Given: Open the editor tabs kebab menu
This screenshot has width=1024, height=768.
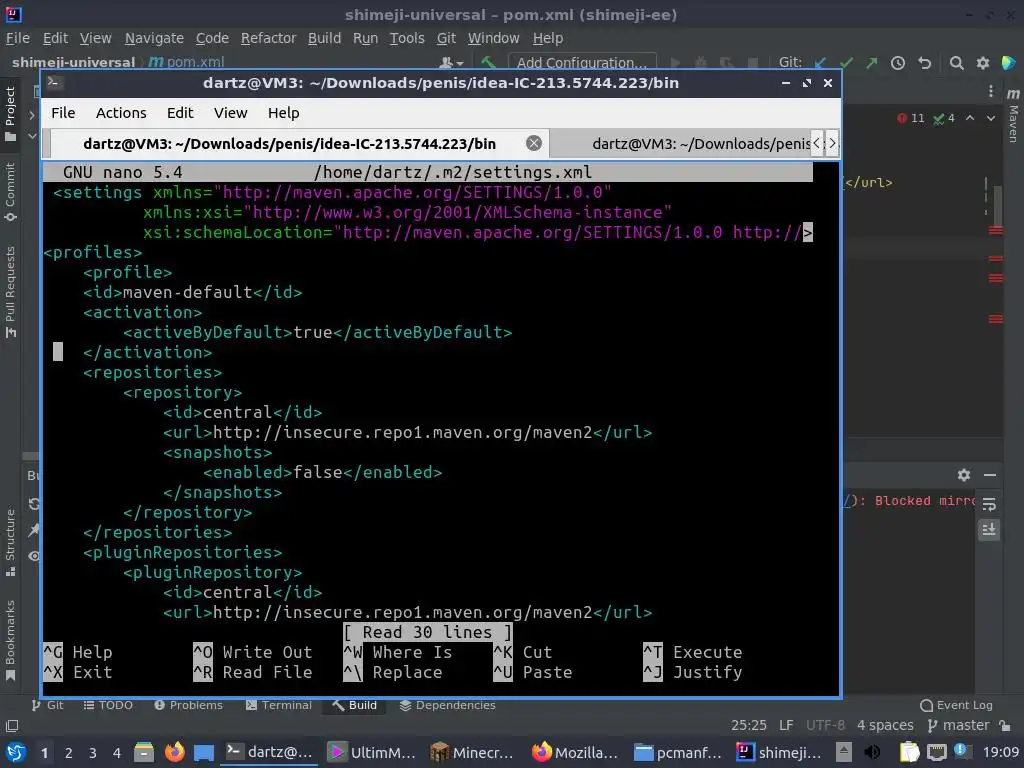Looking at the screenshot, I should coord(991,91).
